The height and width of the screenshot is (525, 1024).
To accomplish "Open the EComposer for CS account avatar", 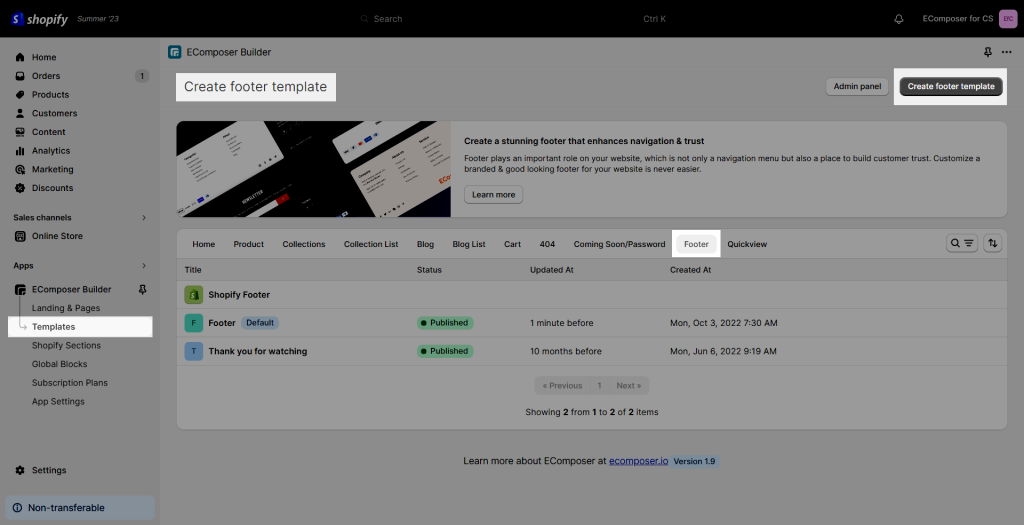I will point(1008,19).
